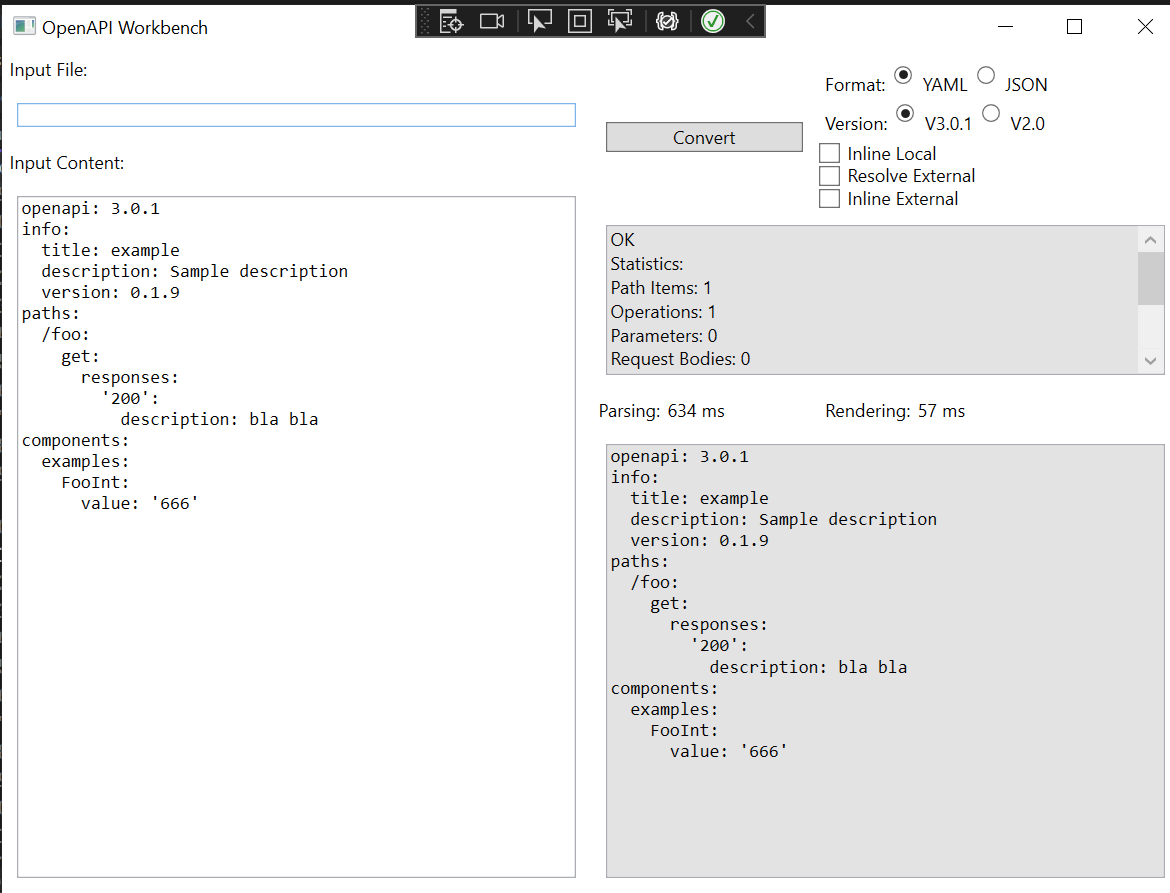
Task: Click the 'Operations: 1' statistic line
Action: [663, 312]
